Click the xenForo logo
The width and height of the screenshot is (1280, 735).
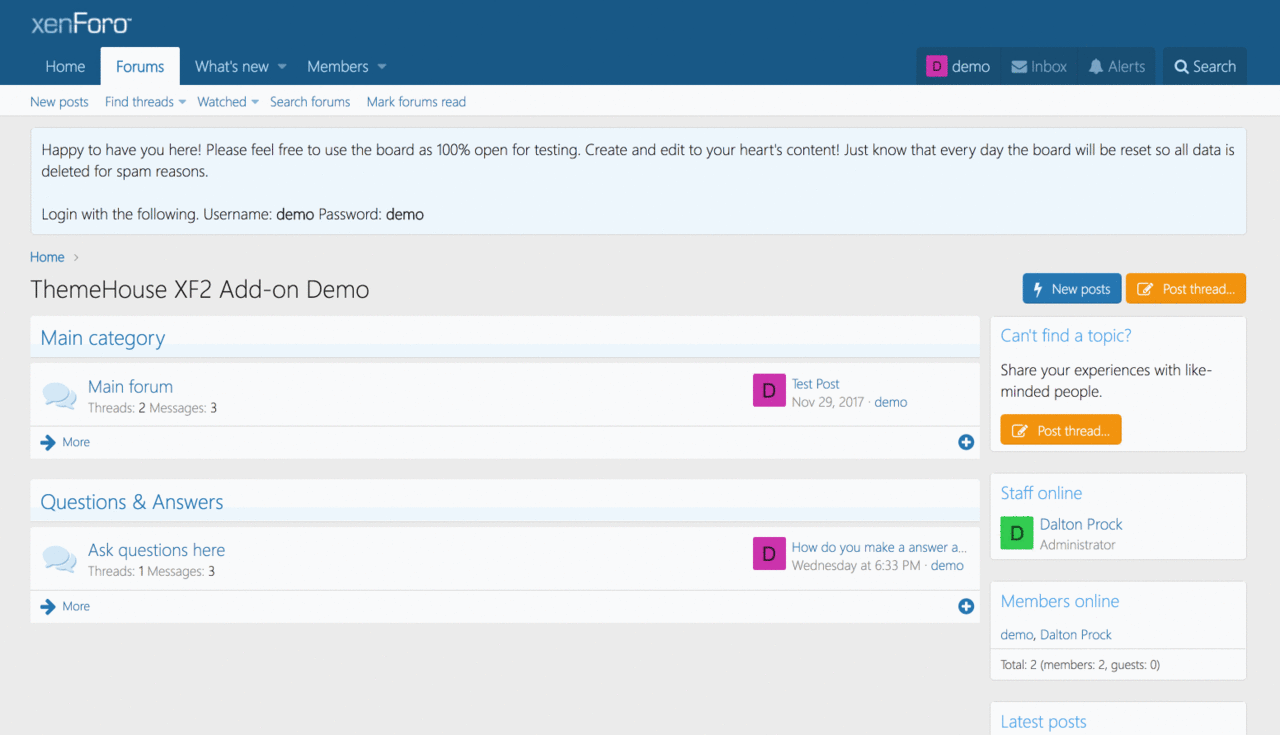click(x=81, y=24)
